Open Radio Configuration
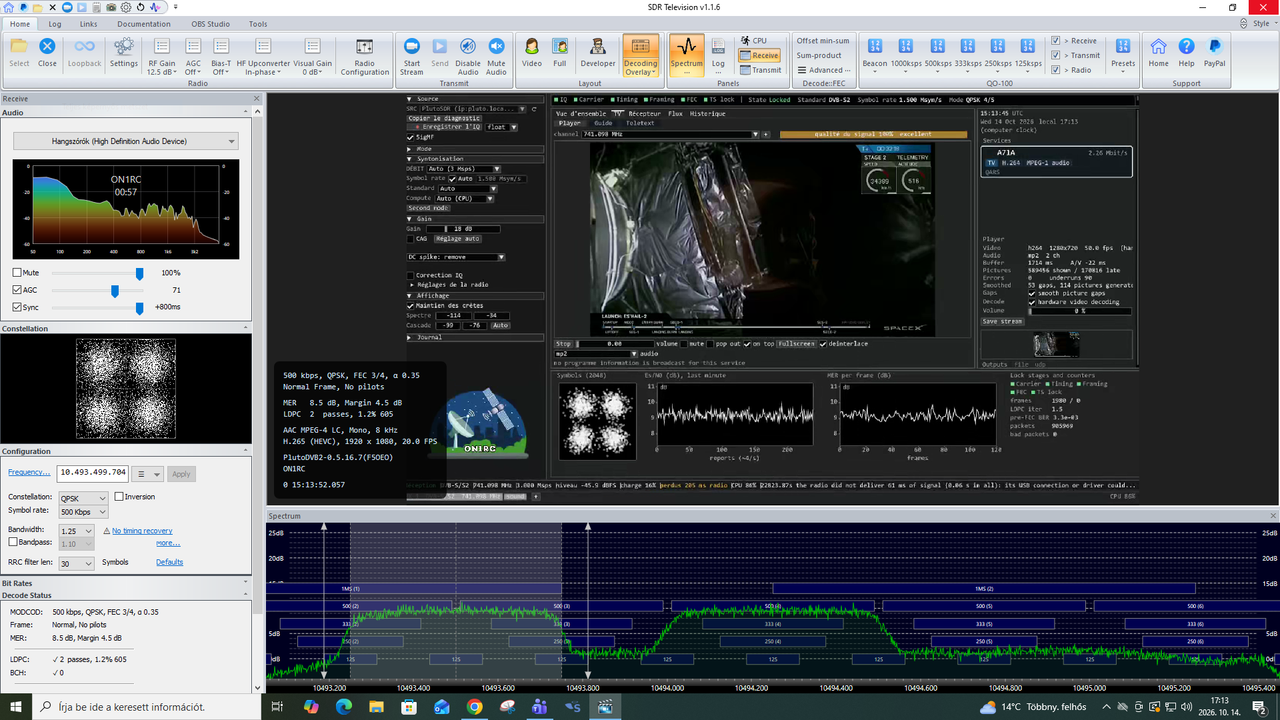1280x720 pixels. point(365,56)
